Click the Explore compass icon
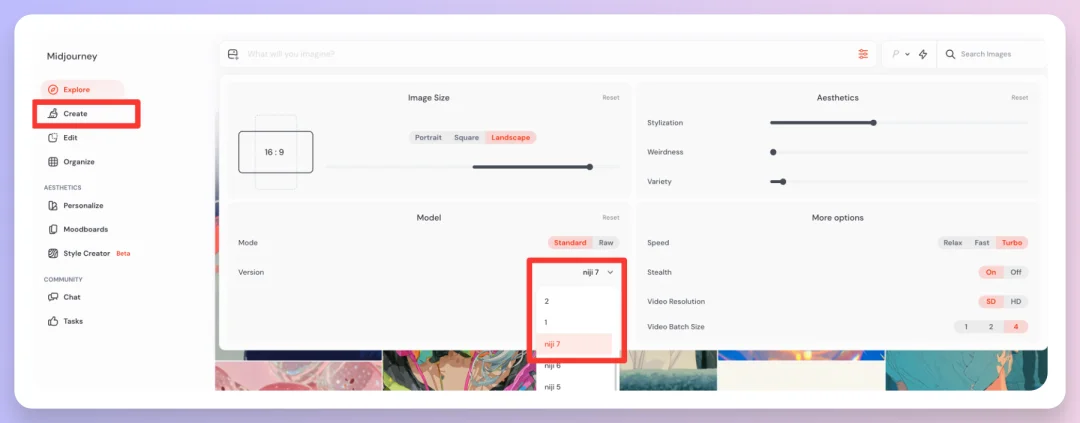 pos(54,90)
